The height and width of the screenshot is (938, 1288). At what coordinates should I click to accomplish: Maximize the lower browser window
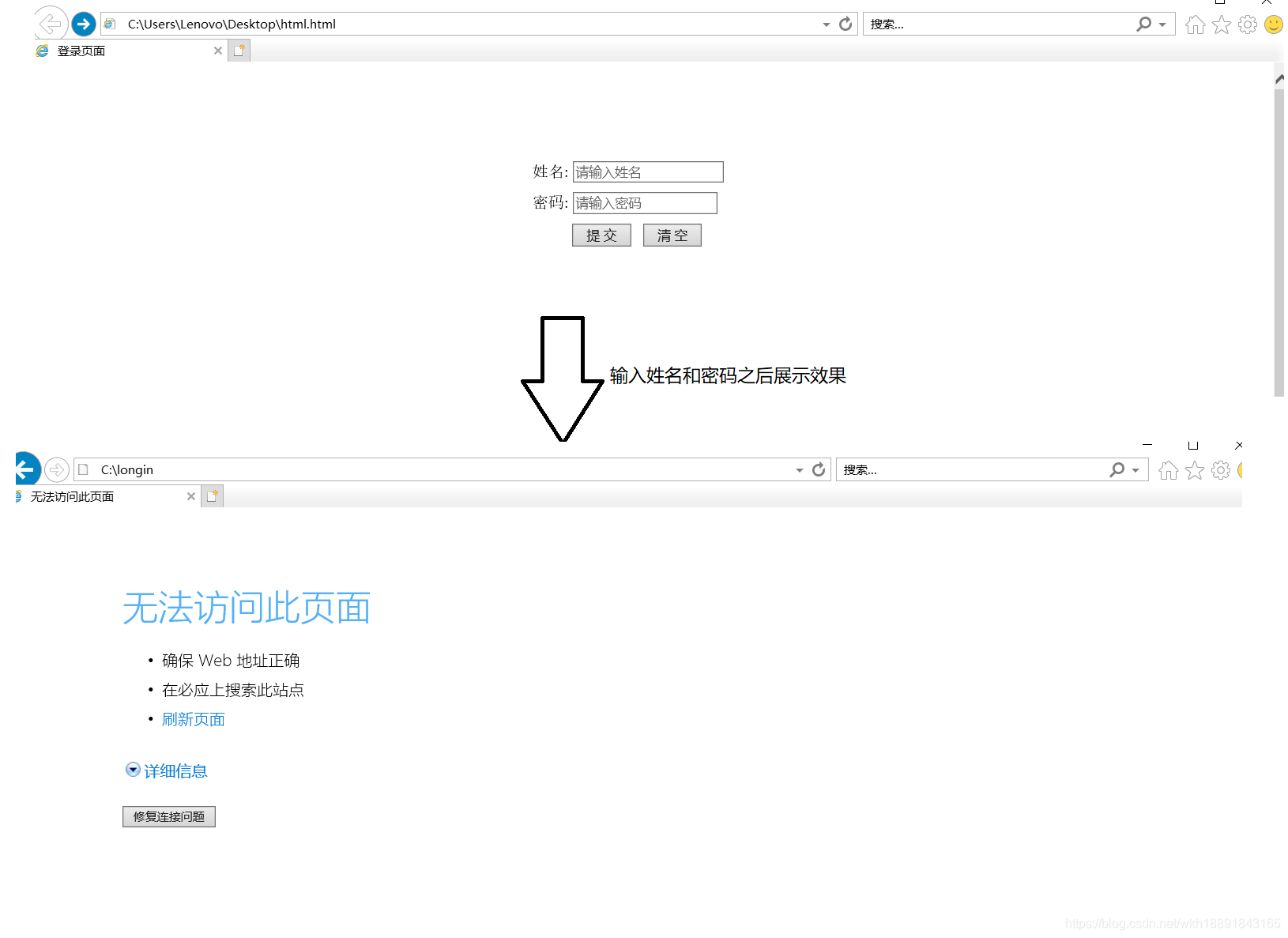1193,445
